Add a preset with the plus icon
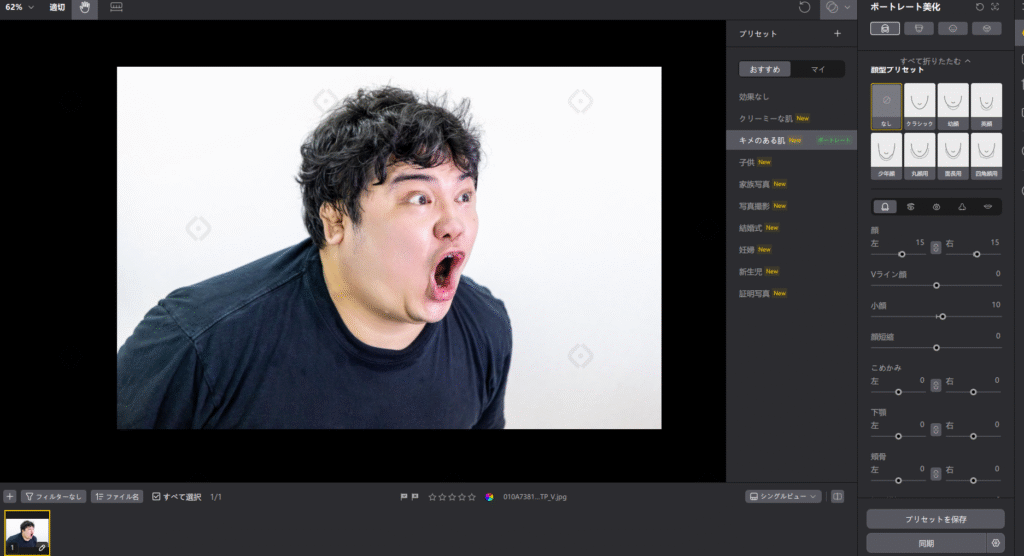The width and height of the screenshot is (1024, 556). click(837, 34)
